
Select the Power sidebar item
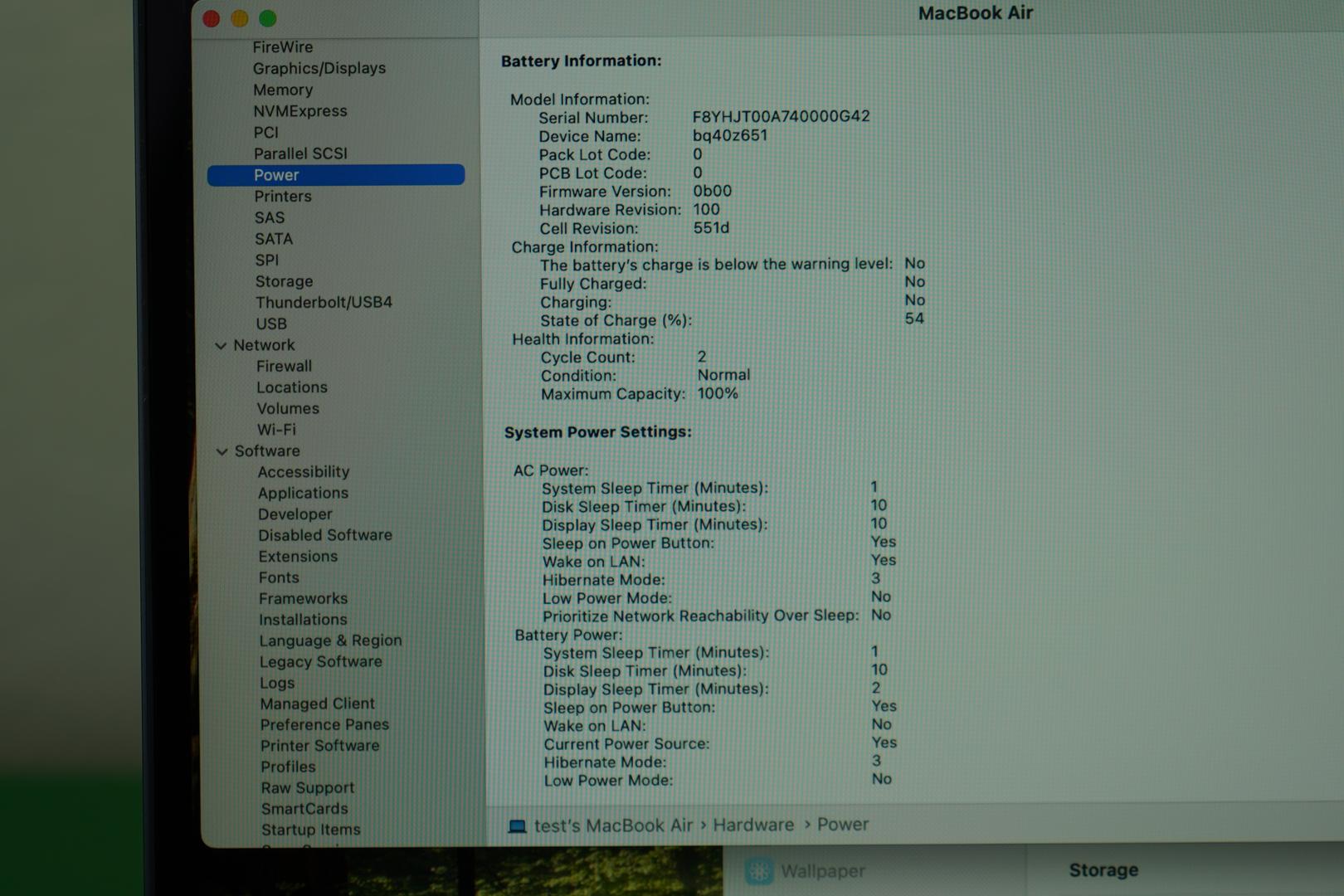coord(276,175)
